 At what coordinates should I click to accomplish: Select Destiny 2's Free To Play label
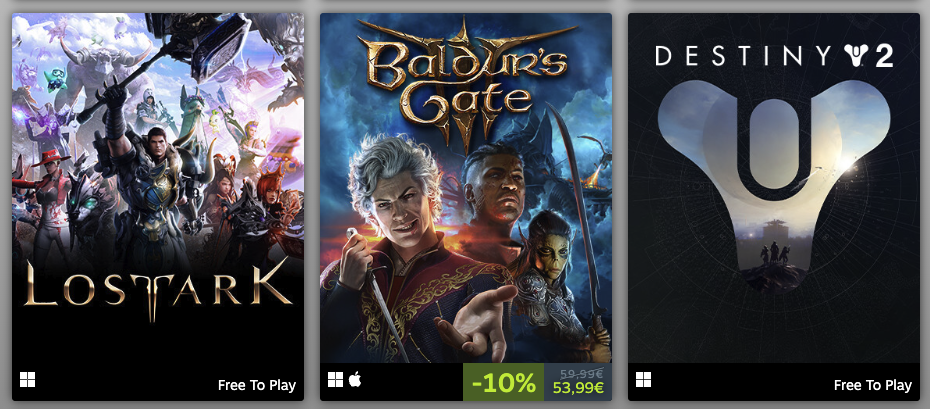(872, 385)
